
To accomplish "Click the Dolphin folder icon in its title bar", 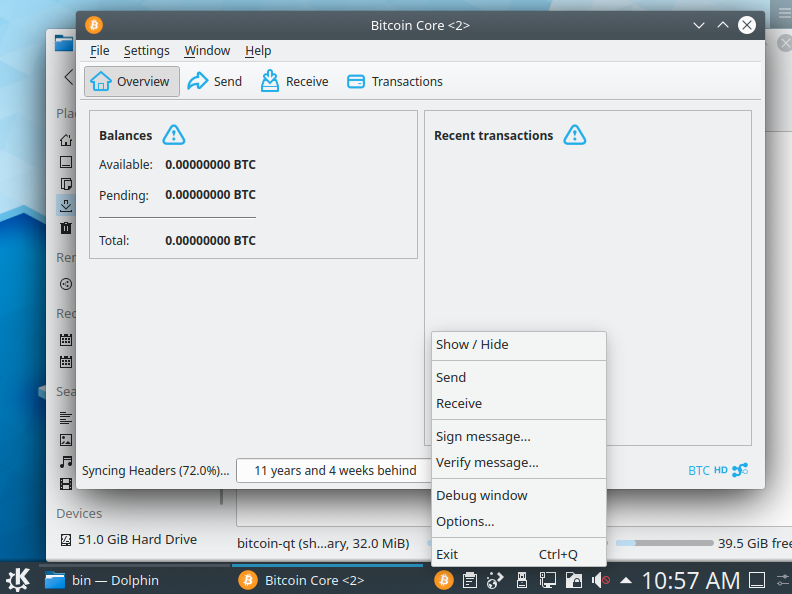I will click(x=64, y=43).
